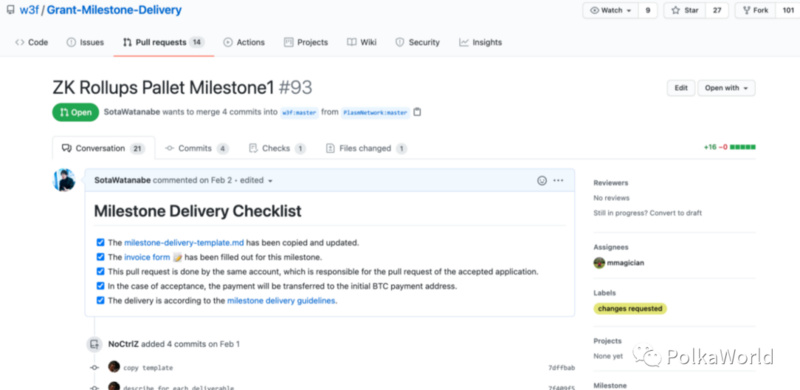Click the Edit title button
This screenshot has width=800, height=390.
pyautogui.click(x=681, y=88)
